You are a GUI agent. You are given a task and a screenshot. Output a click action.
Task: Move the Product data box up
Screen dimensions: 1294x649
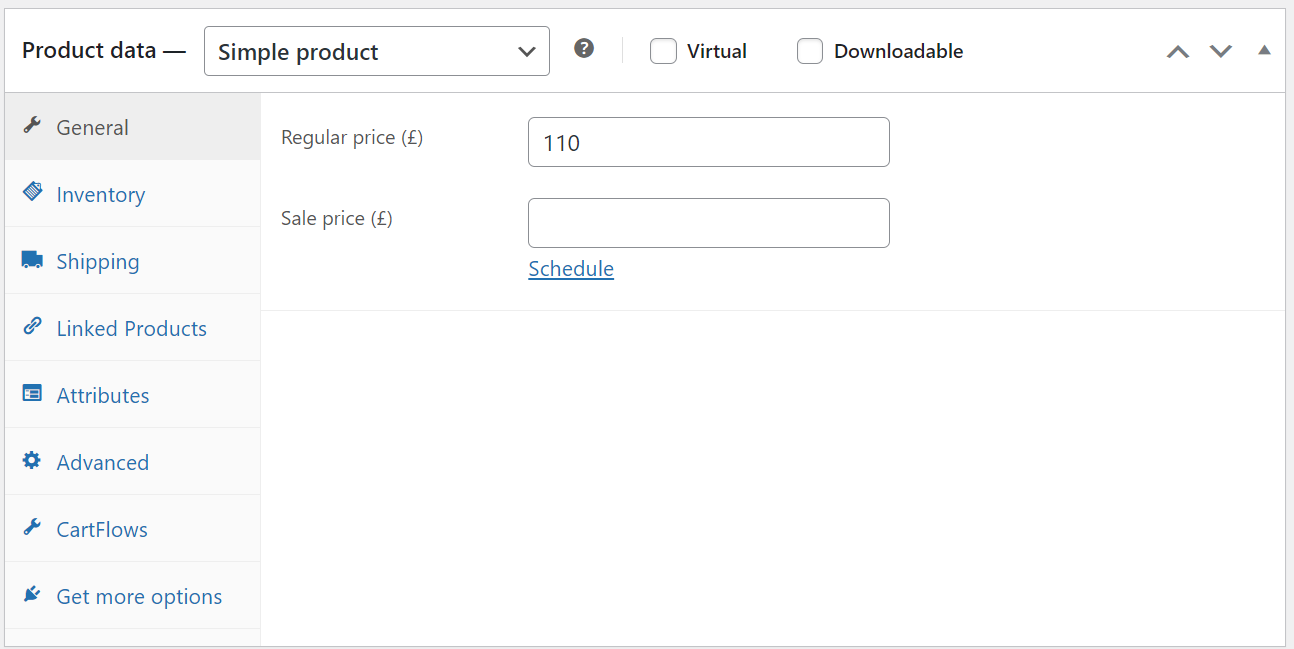point(1177,50)
